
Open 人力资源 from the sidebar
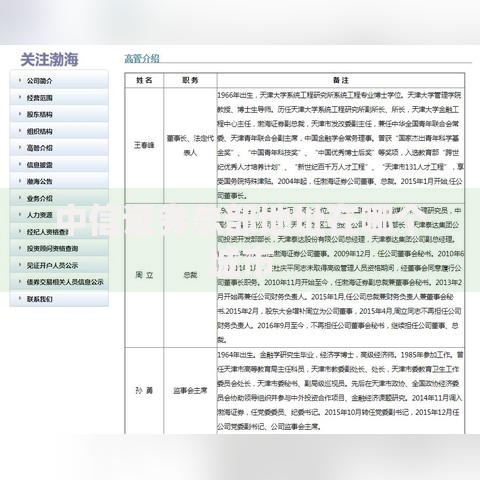pos(59,215)
